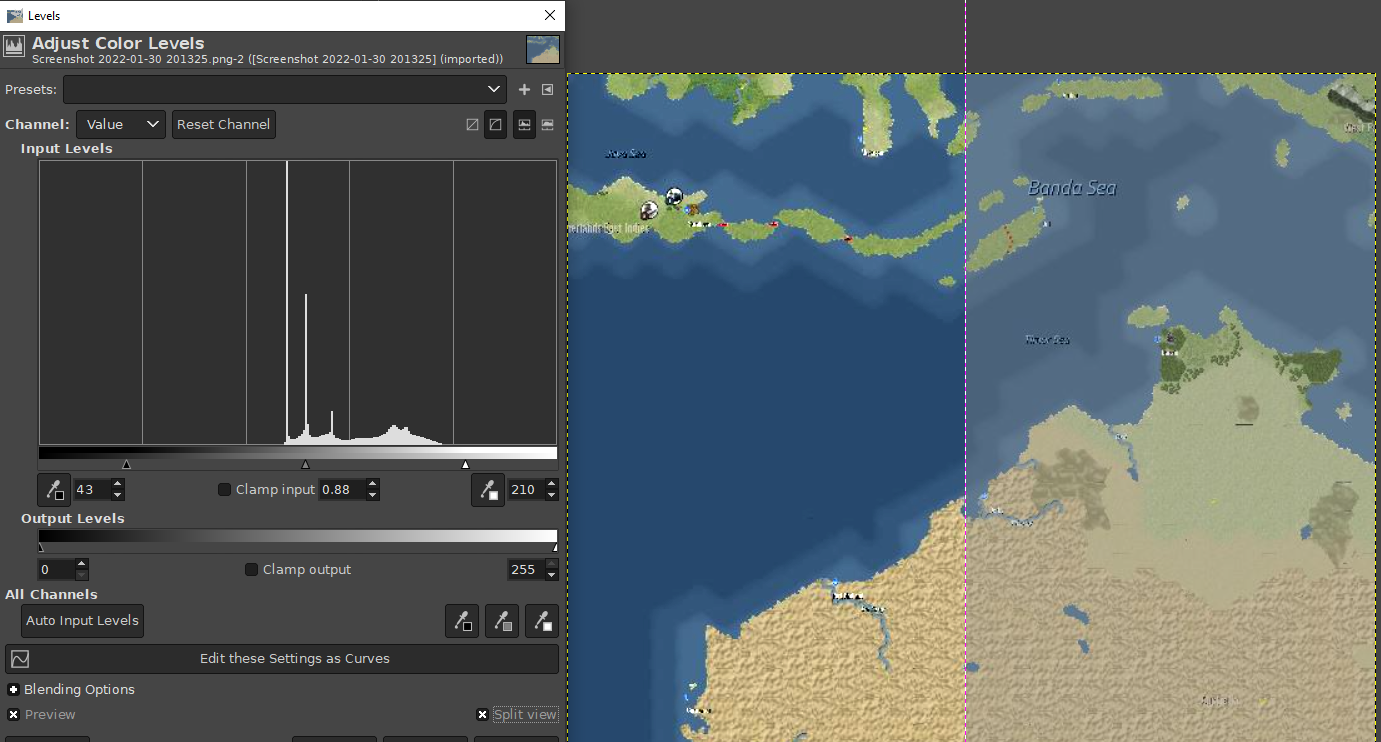Screen dimensions: 1381x742
Task: Pick gray point for all channels
Action: tap(502, 621)
